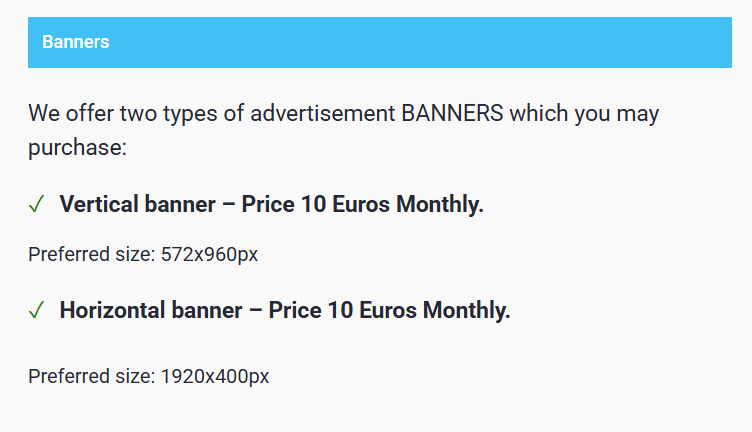752x432 pixels.
Task: Click the Horizontal banner price heading
Action: pos(285,310)
